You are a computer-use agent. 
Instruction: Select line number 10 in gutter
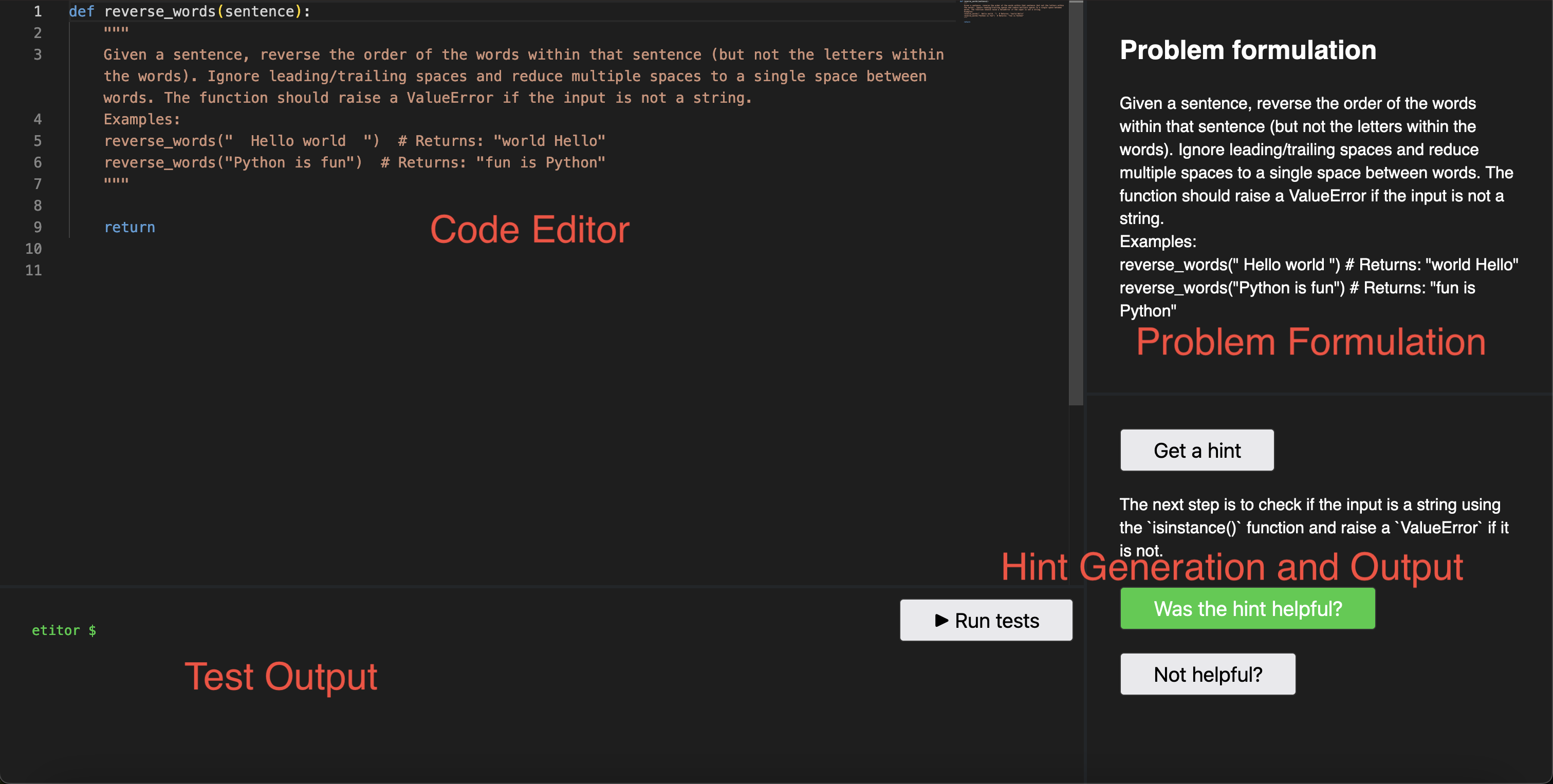tap(33, 249)
